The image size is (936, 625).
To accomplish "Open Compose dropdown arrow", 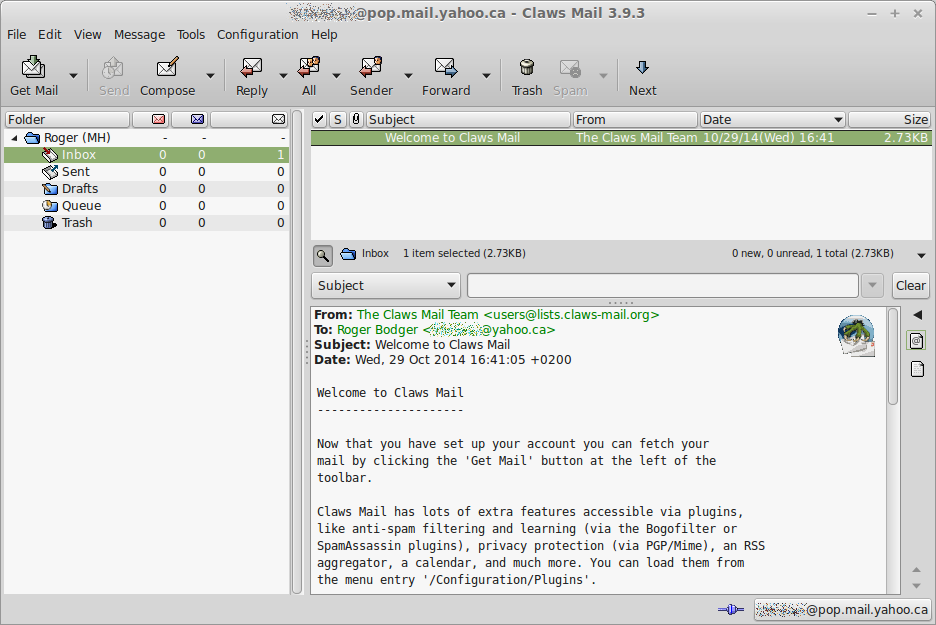I will click(x=210, y=75).
